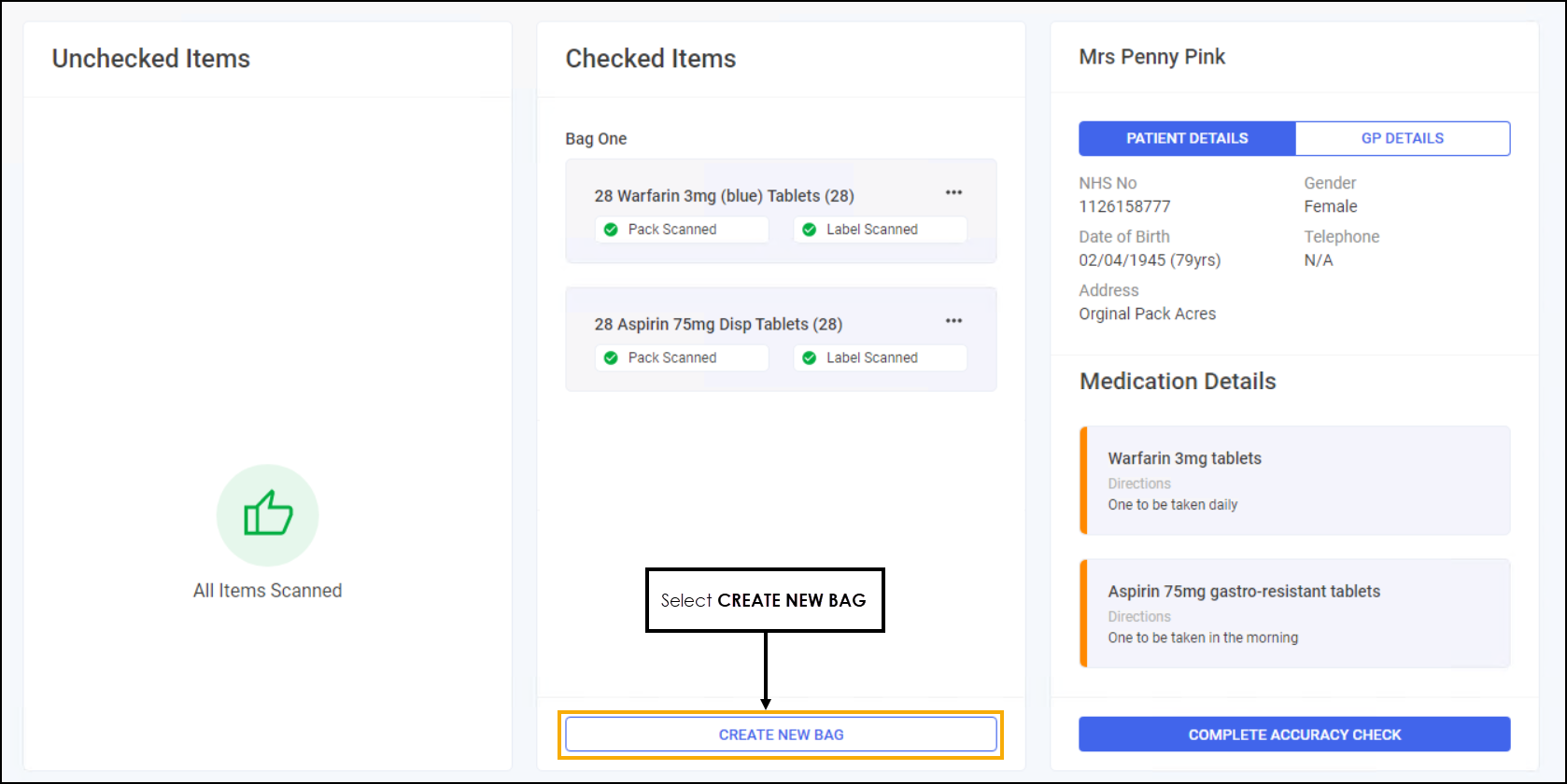Select the Warfarin 3mg tablets medication card
Image resolution: width=1567 pixels, height=784 pixels.
[x=1294, y=480]
